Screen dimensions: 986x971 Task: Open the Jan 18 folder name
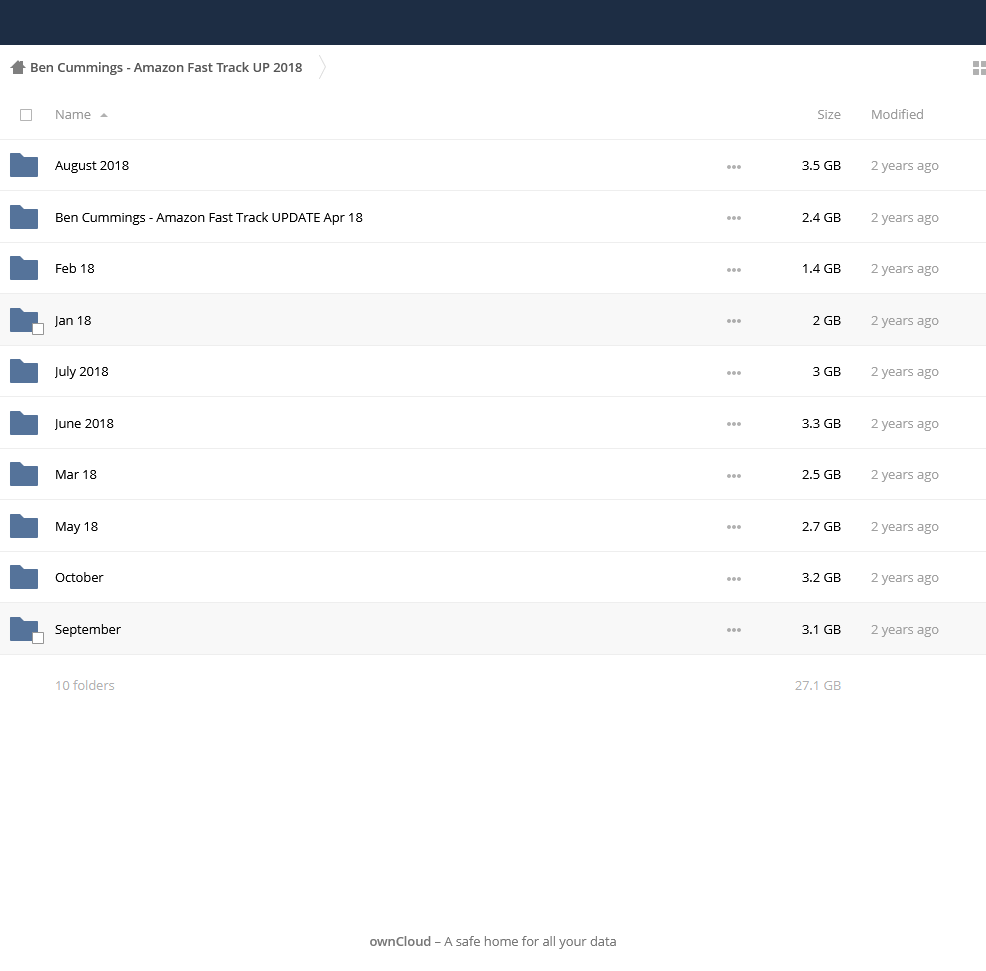click(73, 321)
